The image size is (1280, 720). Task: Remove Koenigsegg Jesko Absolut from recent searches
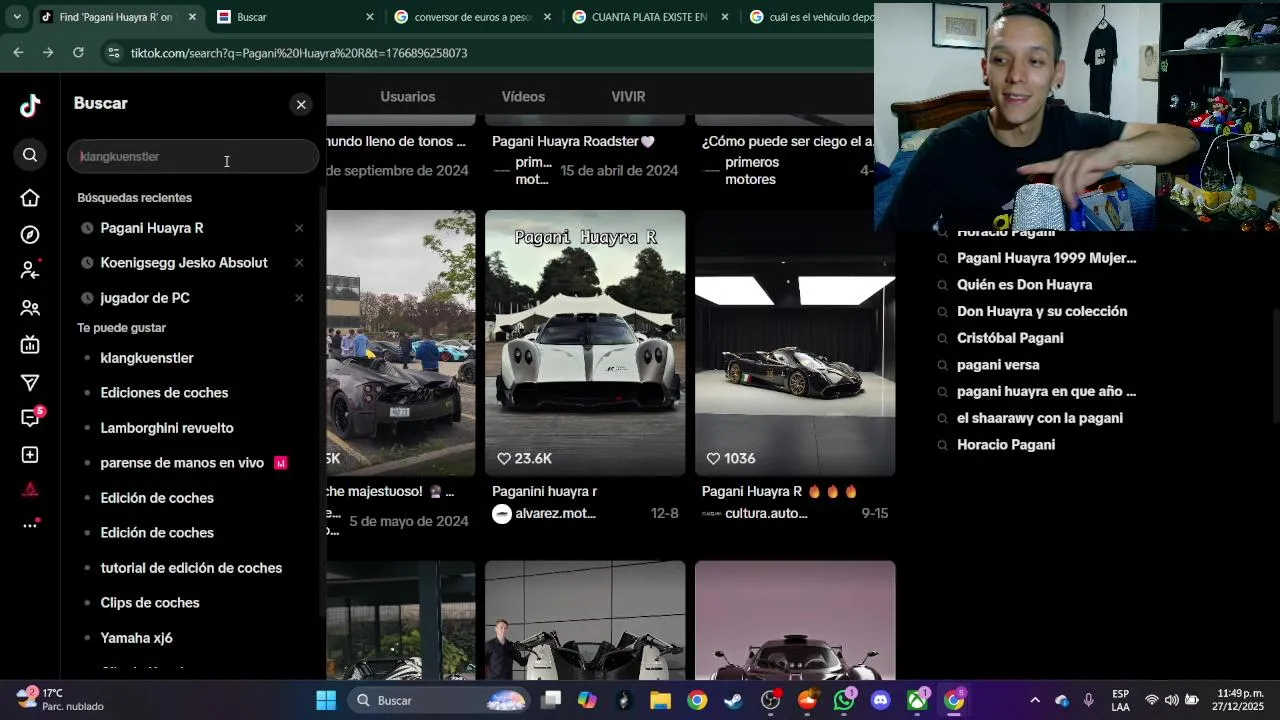[x=299, y=263]
